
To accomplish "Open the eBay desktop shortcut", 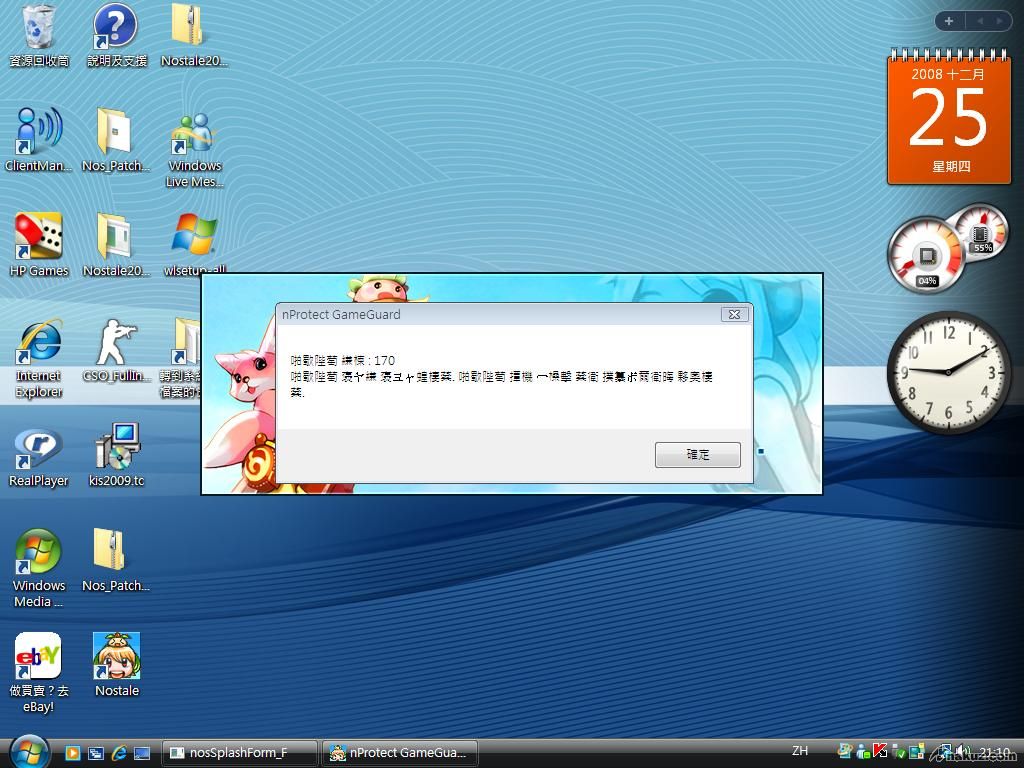I will (x=39, y=673).
